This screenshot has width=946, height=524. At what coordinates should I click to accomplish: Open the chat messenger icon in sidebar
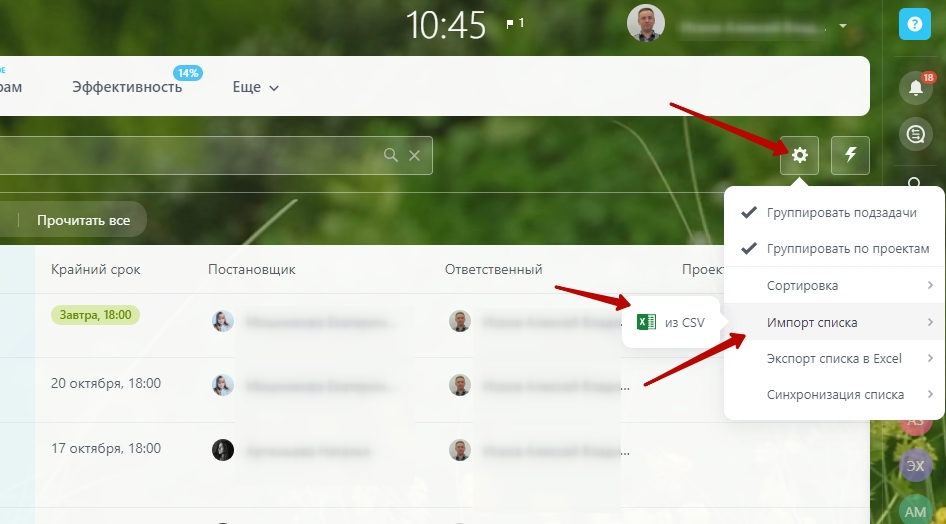916,134
